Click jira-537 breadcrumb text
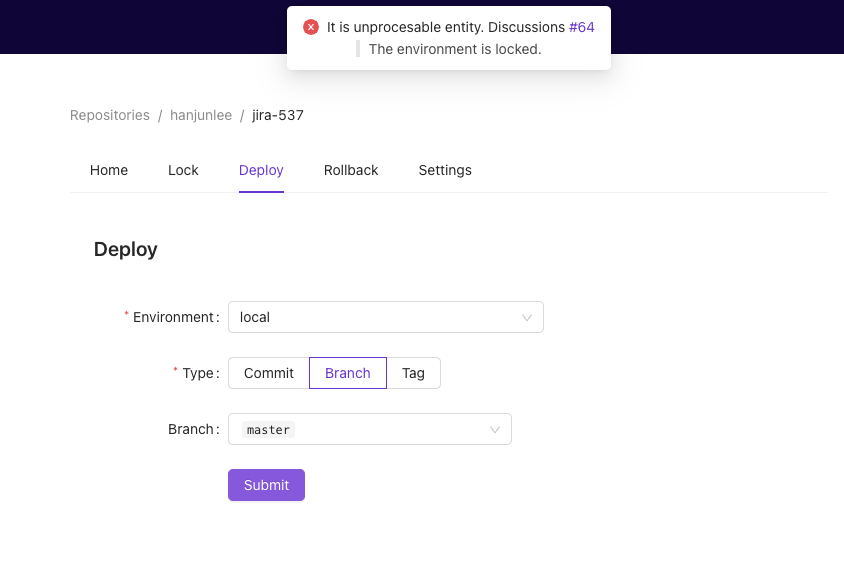Screen dimensions: 844x576 tap(278, 115)
